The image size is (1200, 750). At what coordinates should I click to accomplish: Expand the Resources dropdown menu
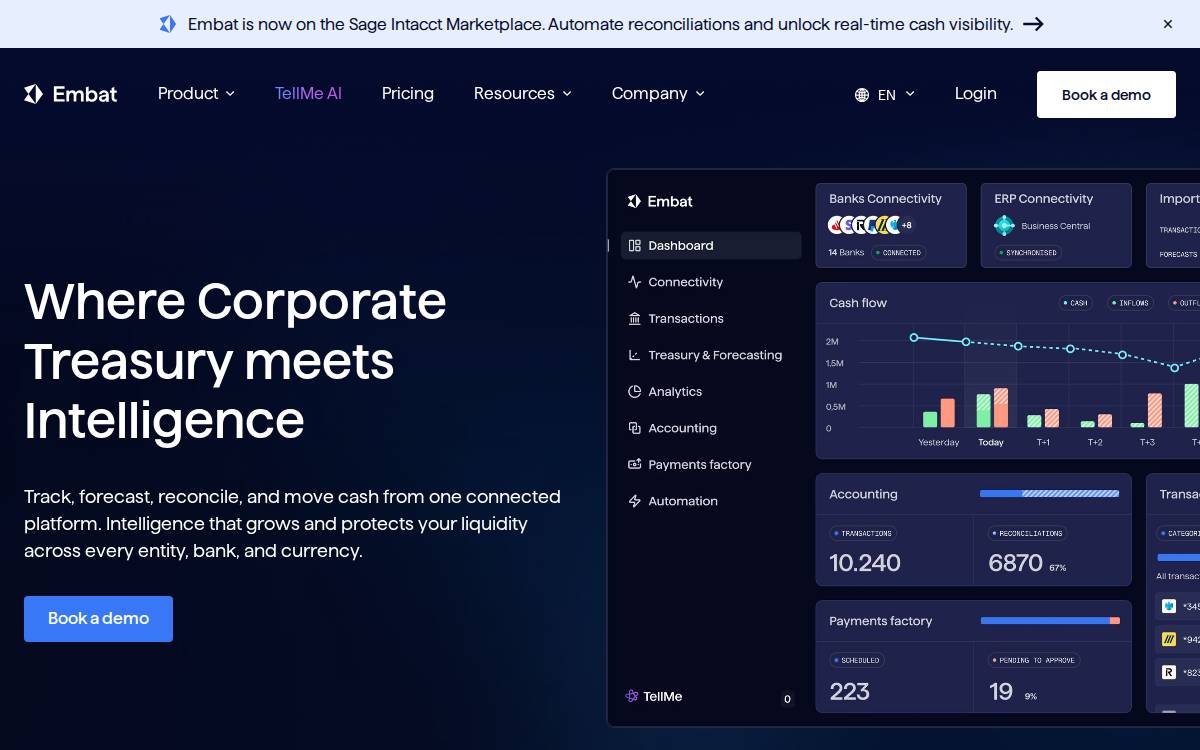point(523,93)
